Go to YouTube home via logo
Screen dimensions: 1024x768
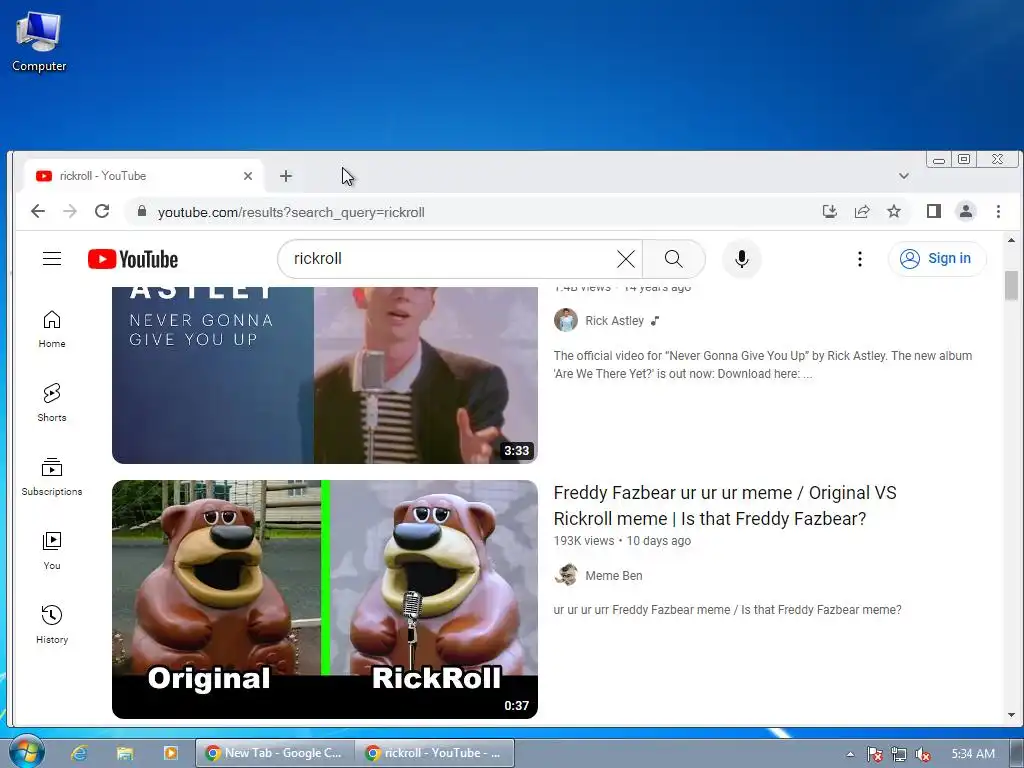(133, 259)
